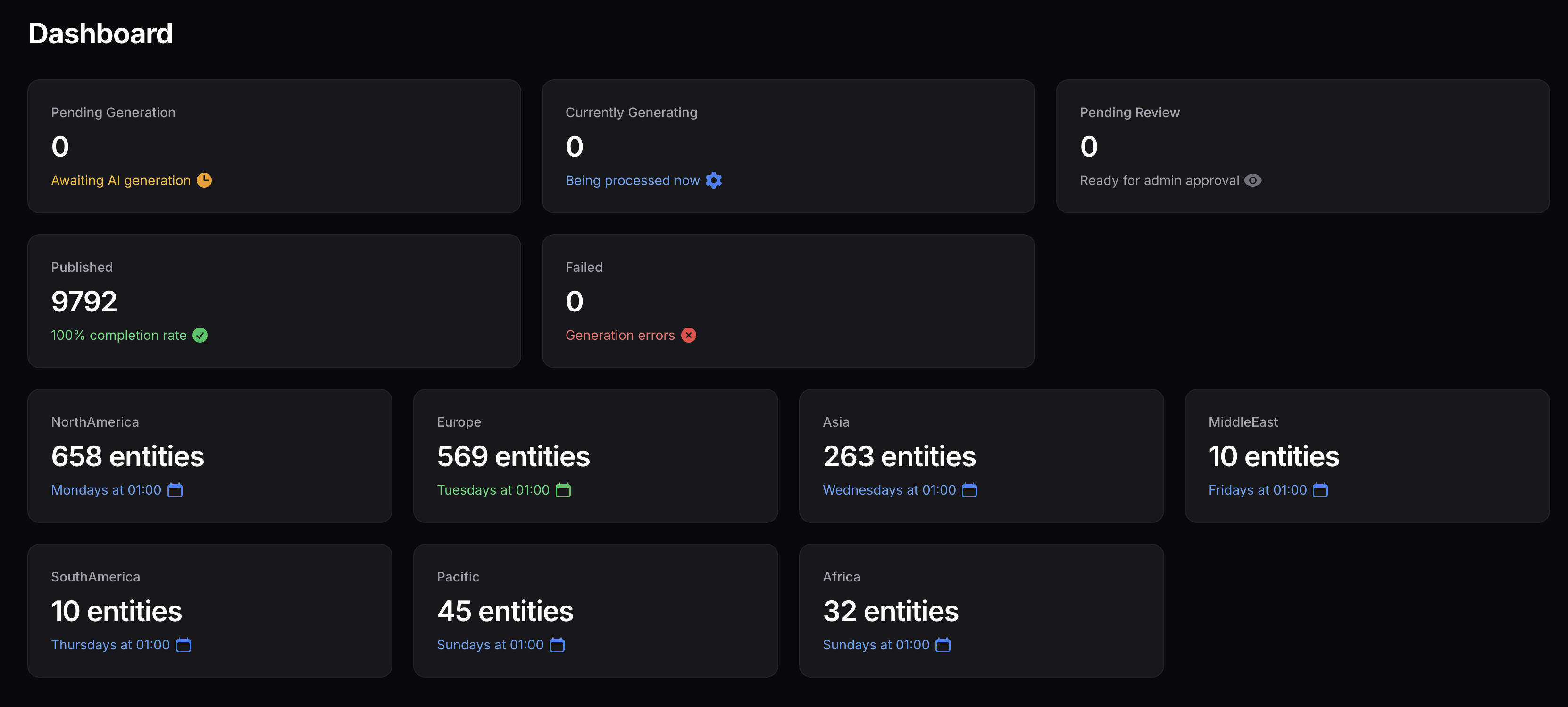Image resolution: width=1568 pixels, height=707 pixels.
Task: Click the Generation errors label
Action: point(620,335)
